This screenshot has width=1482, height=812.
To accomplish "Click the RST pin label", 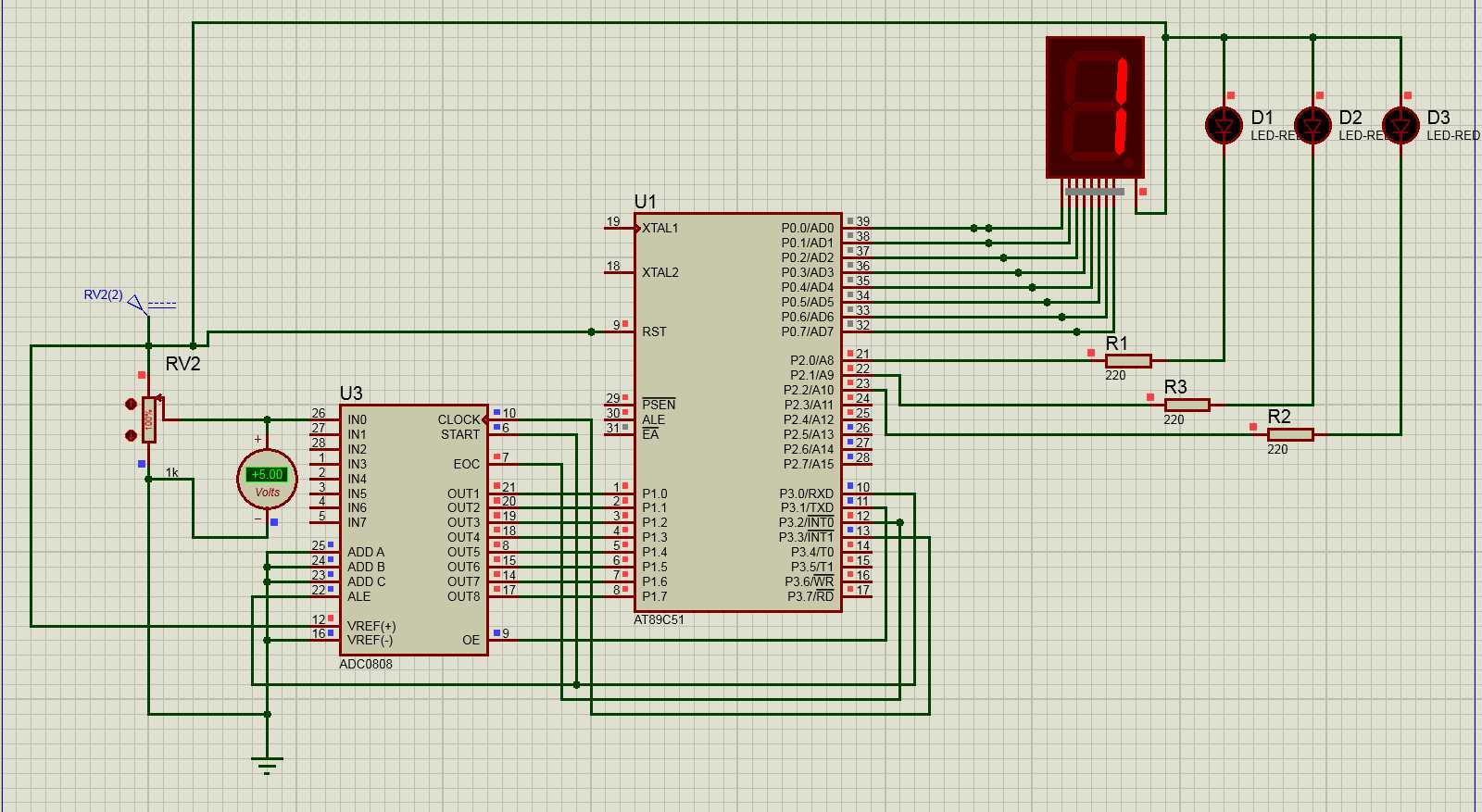I will (x=654, y=331).
